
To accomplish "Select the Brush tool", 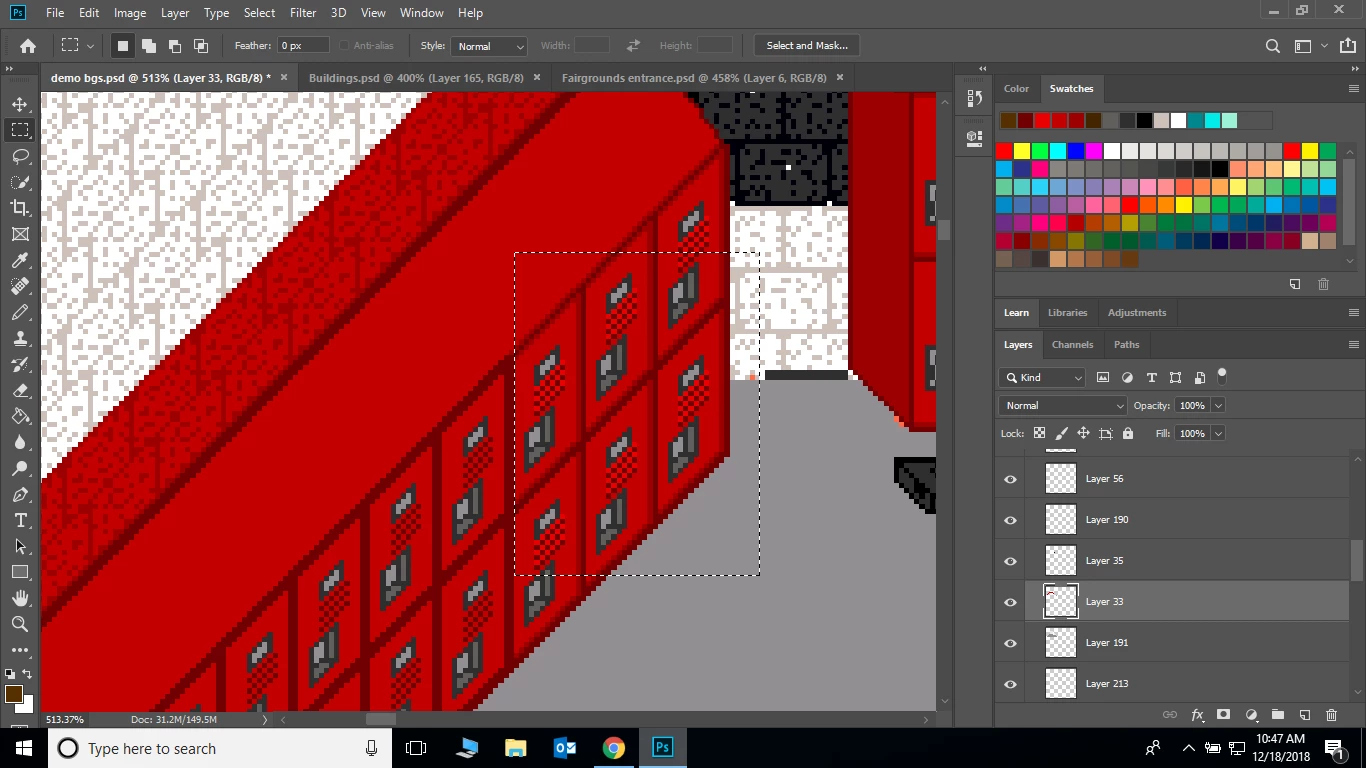I will click(x=20, y=312).
